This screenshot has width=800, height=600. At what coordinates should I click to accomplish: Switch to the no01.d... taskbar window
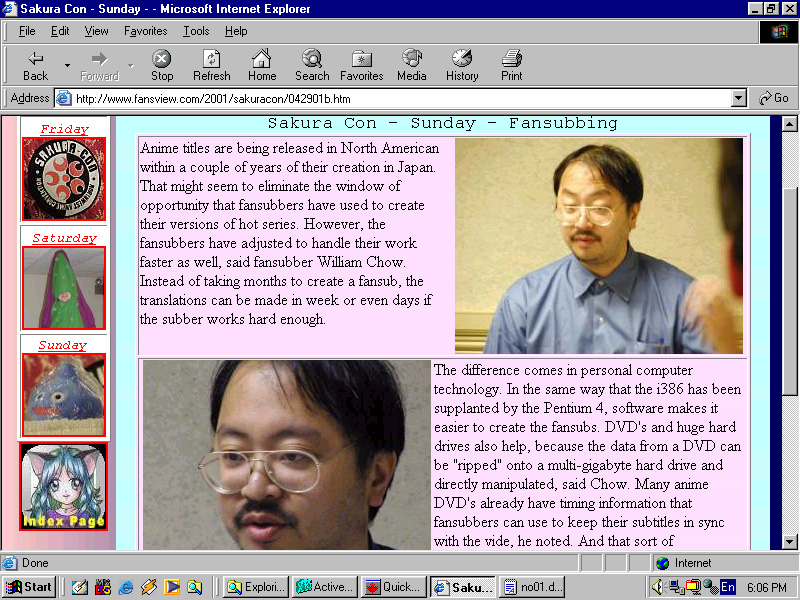click(532, 587)
